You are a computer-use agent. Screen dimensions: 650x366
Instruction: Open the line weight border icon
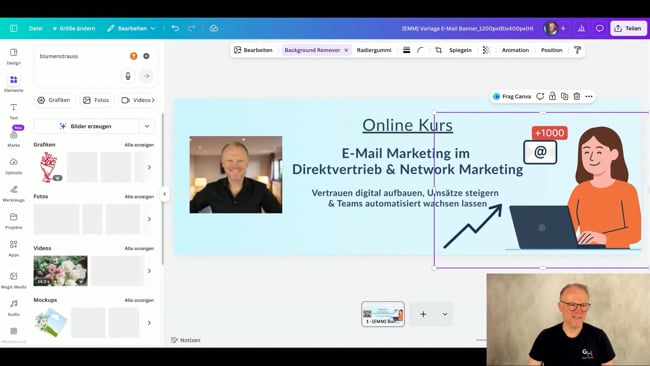[406, 50]
